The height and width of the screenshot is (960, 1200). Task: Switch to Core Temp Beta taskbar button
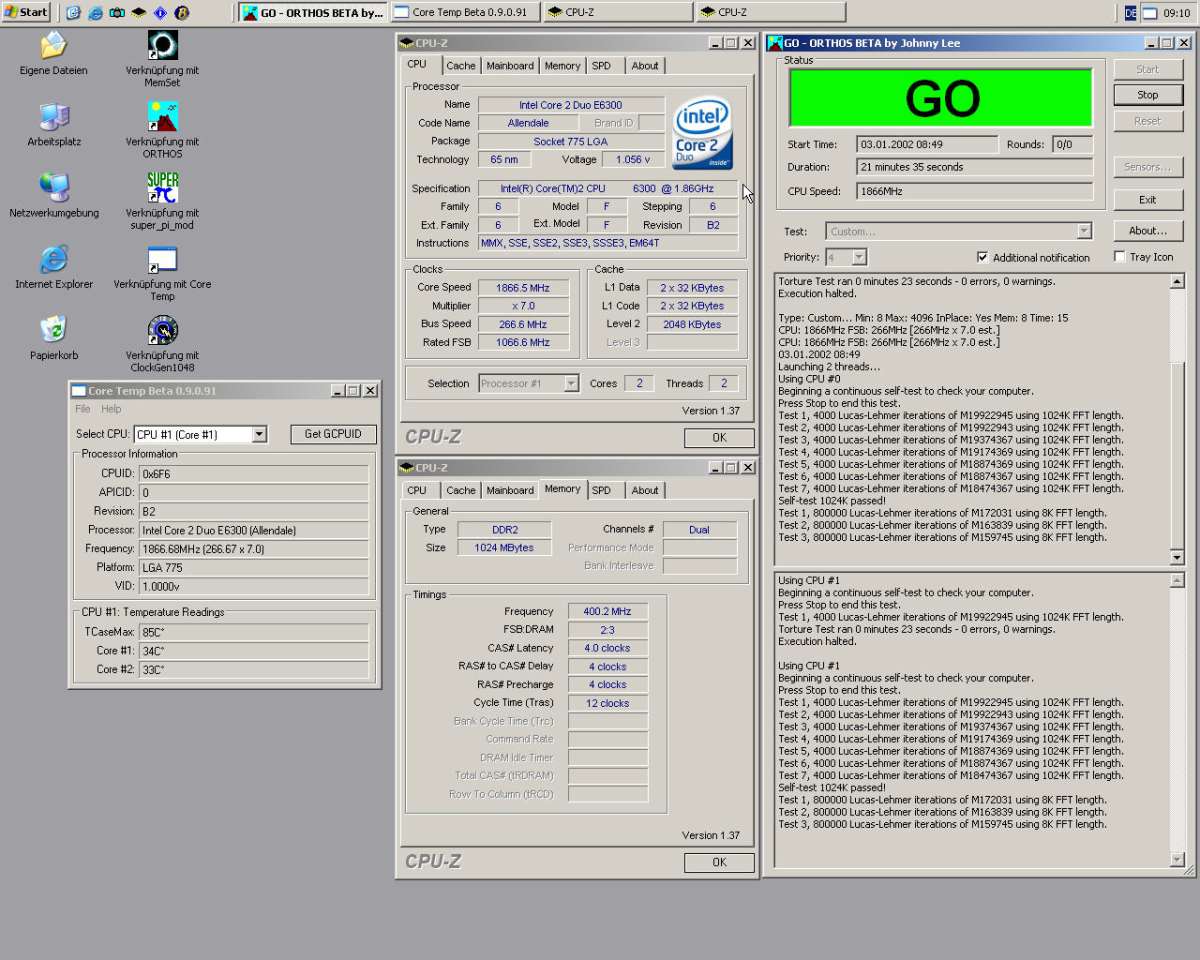(465, 12)
